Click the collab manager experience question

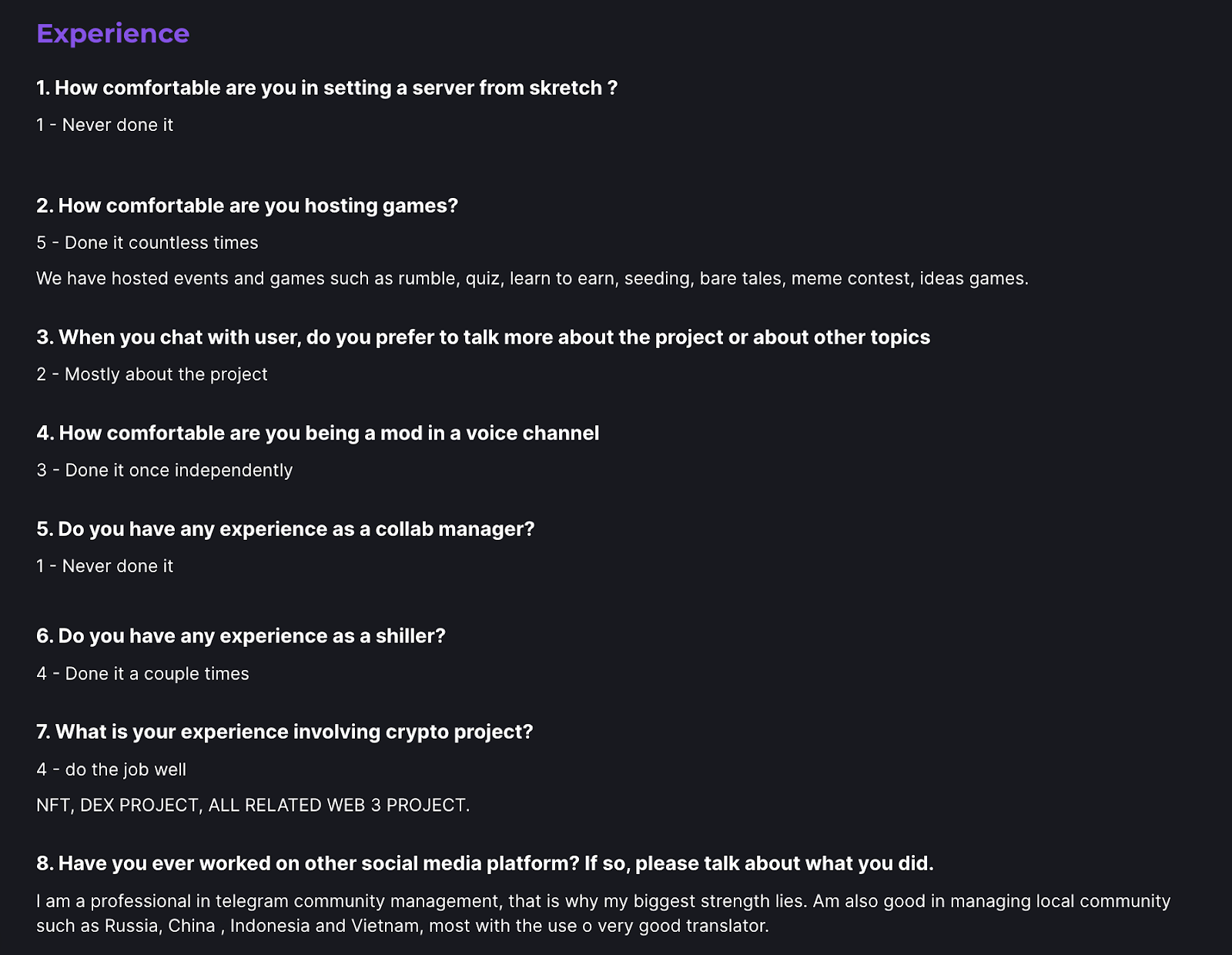click(285, 529)
